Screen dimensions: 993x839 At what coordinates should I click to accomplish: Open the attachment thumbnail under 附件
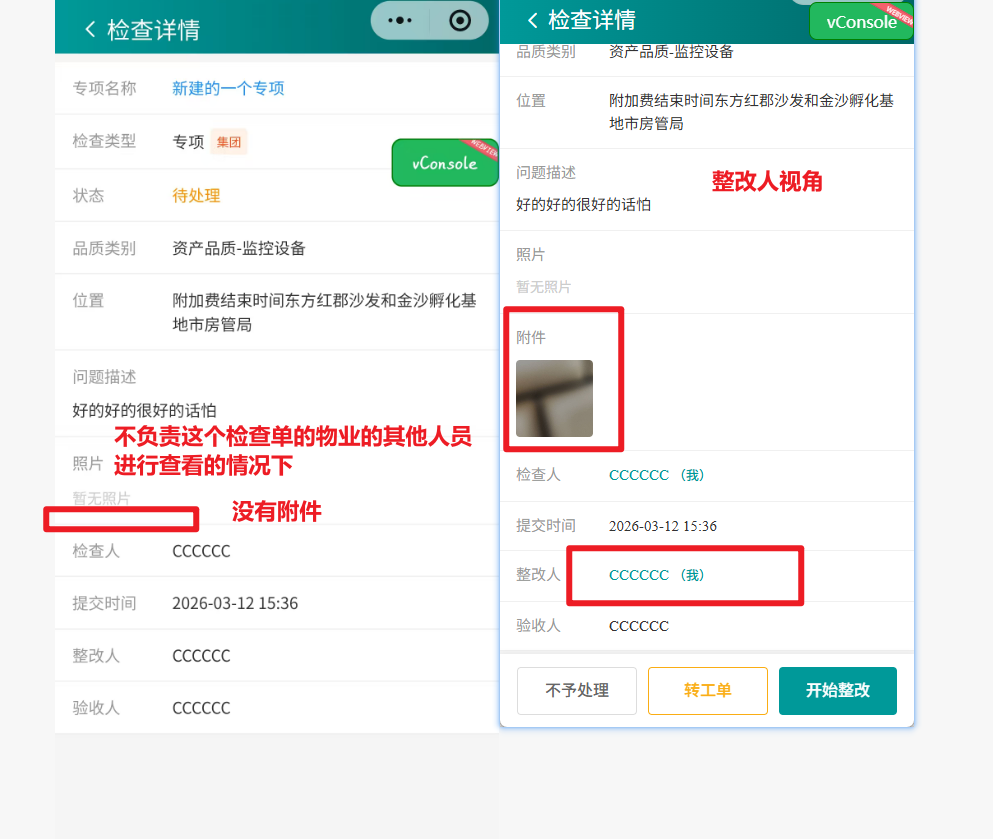click(554, 398)
